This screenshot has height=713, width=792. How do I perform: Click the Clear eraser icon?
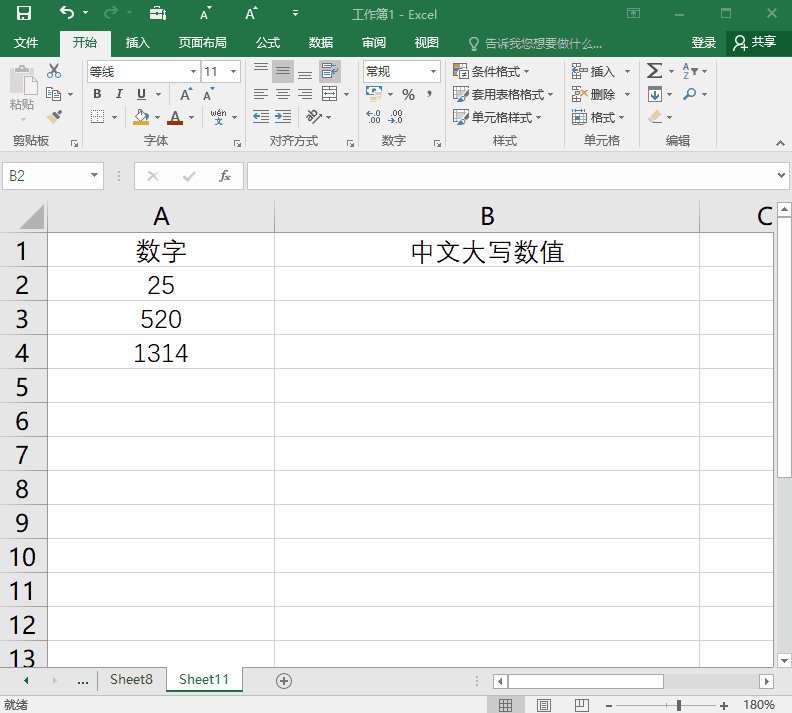[x=655, y=117]
